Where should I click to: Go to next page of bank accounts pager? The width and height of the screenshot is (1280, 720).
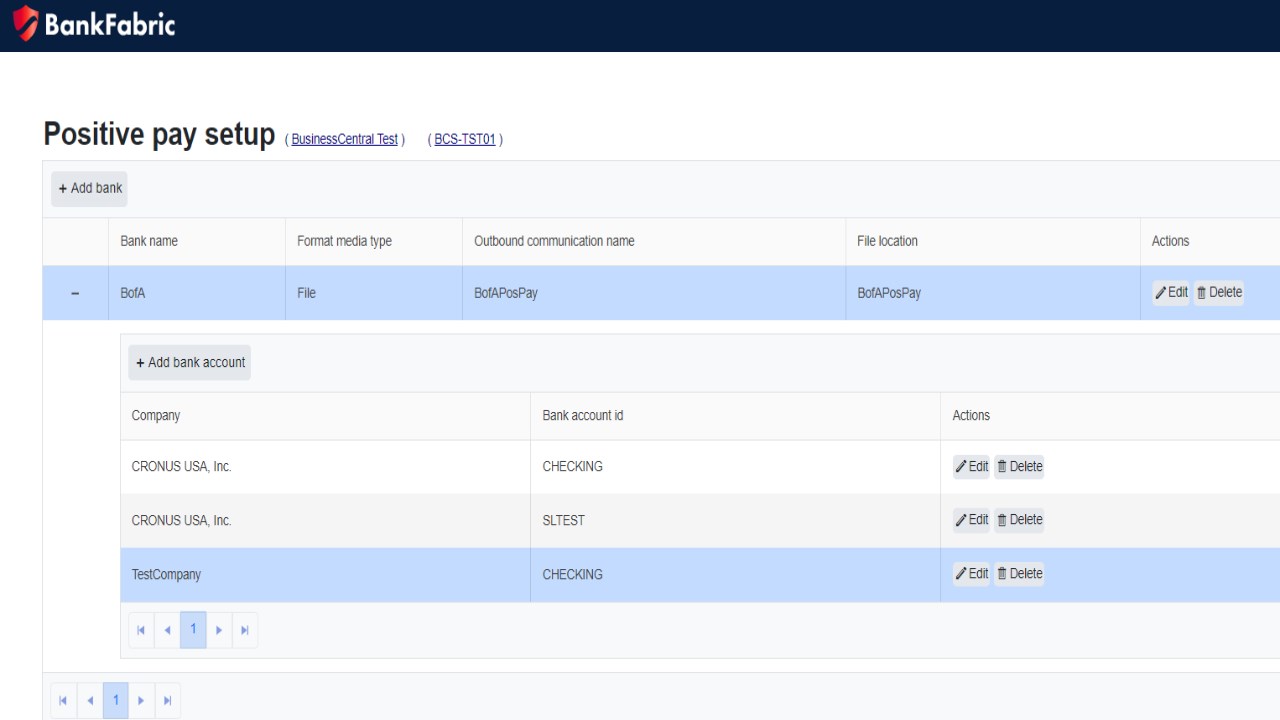pos(219,630)
